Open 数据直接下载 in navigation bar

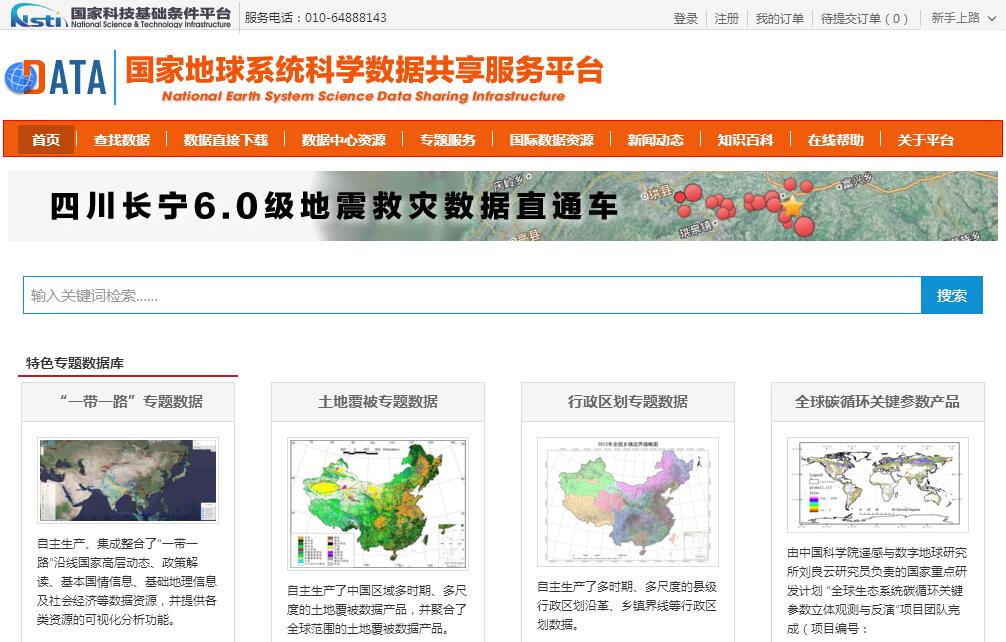tap(226, 140)
